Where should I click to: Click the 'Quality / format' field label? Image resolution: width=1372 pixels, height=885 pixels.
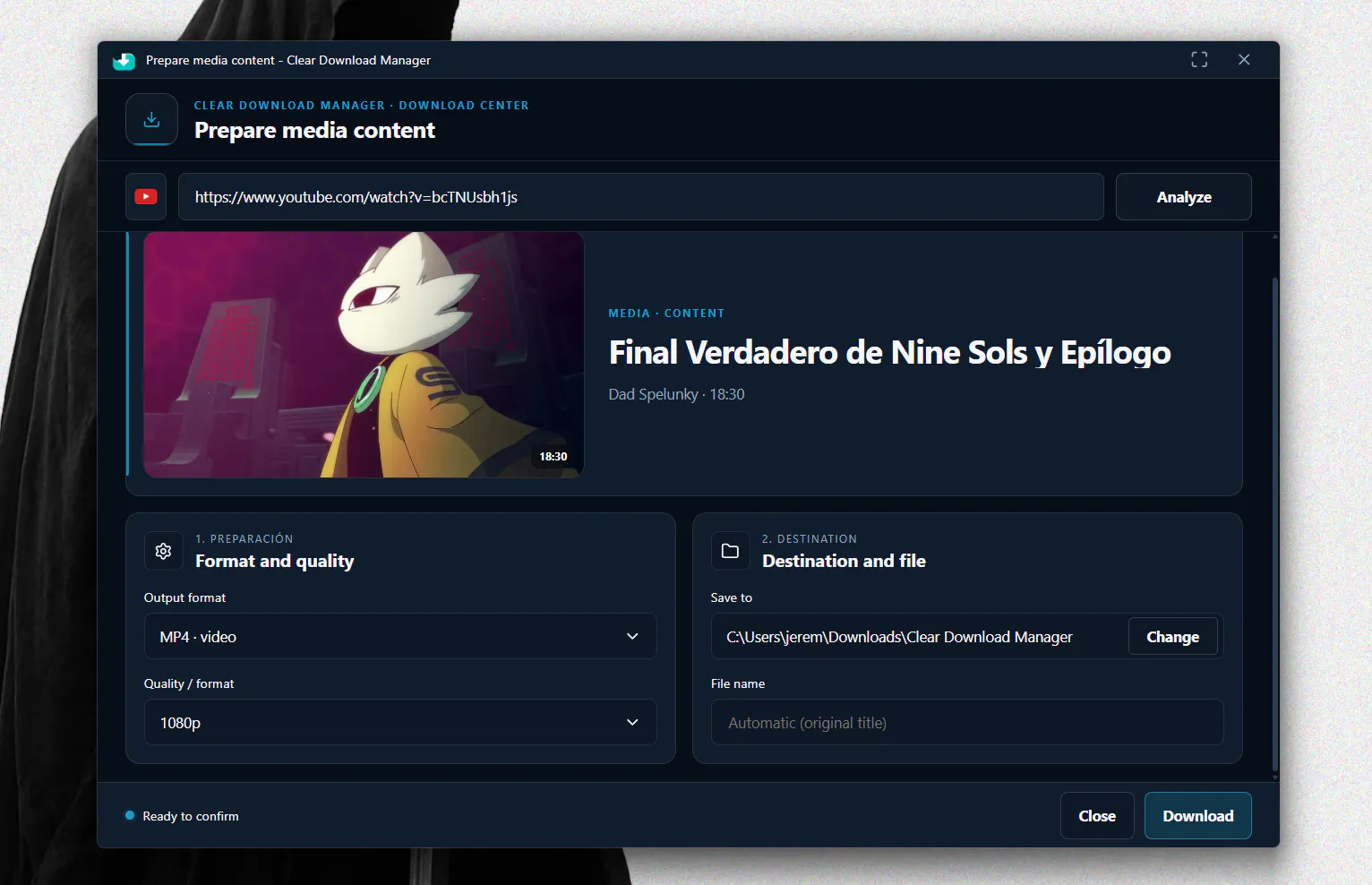point(189,683)
